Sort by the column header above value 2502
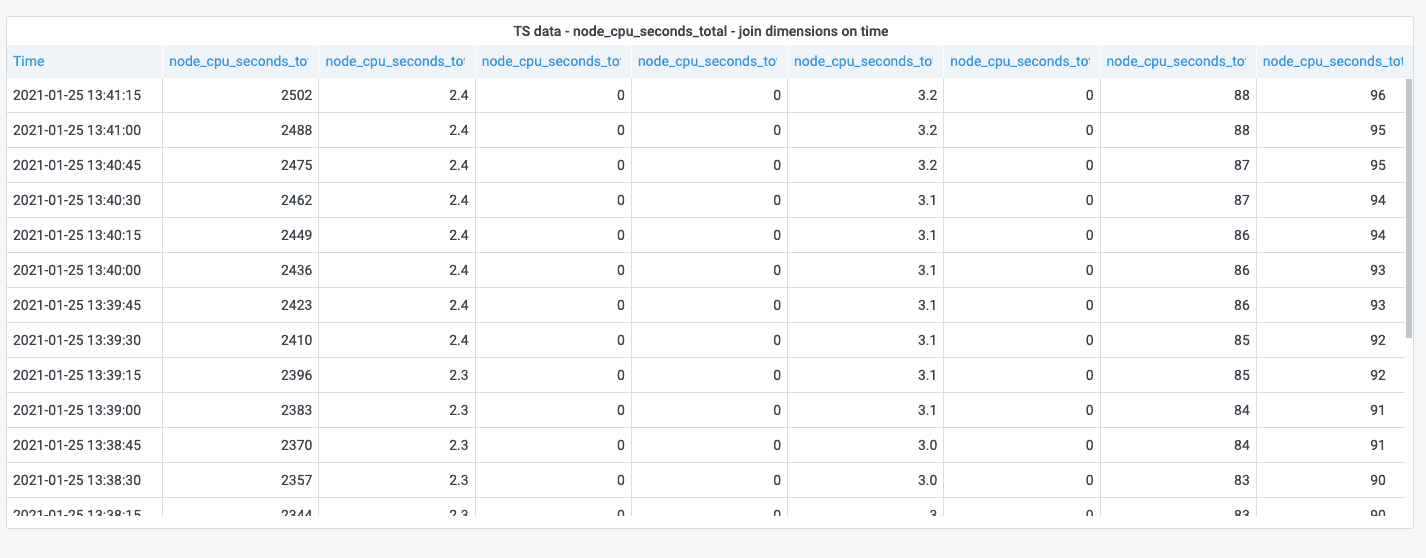 (238, 61)
